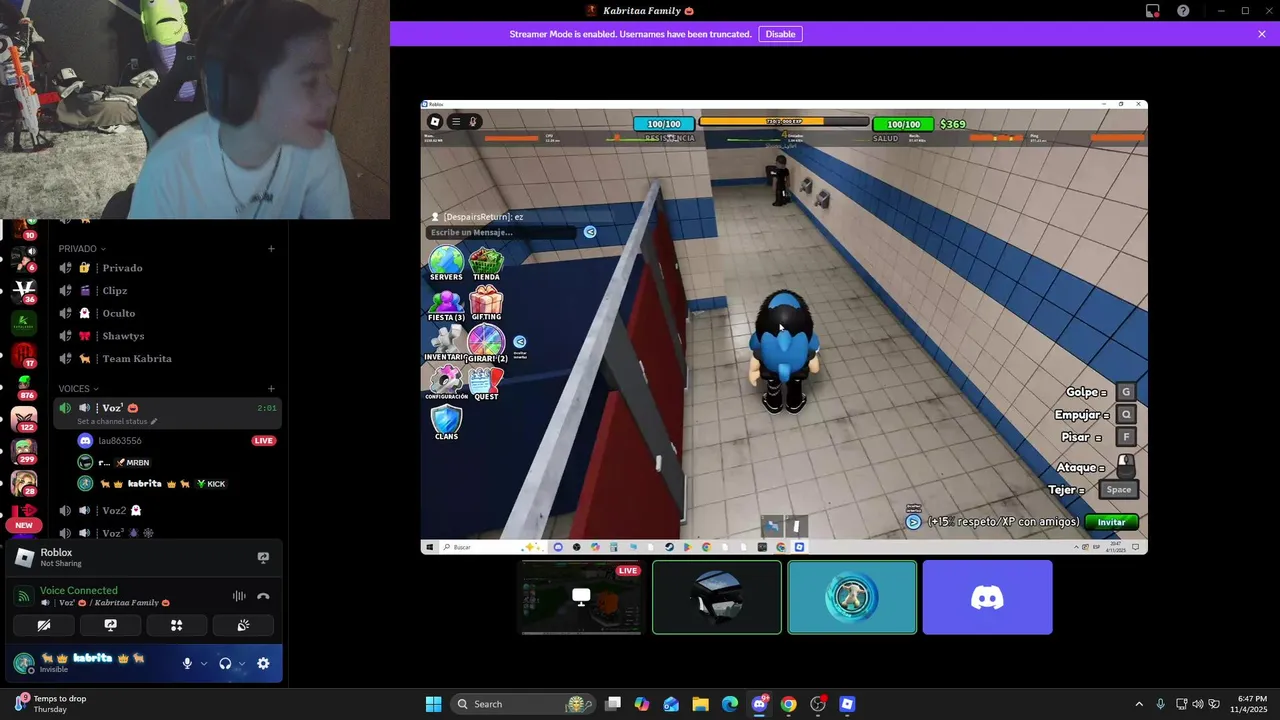Join the Shawtys voice channel
Viewport: 1280px width, 720px height.
(168, 336)
